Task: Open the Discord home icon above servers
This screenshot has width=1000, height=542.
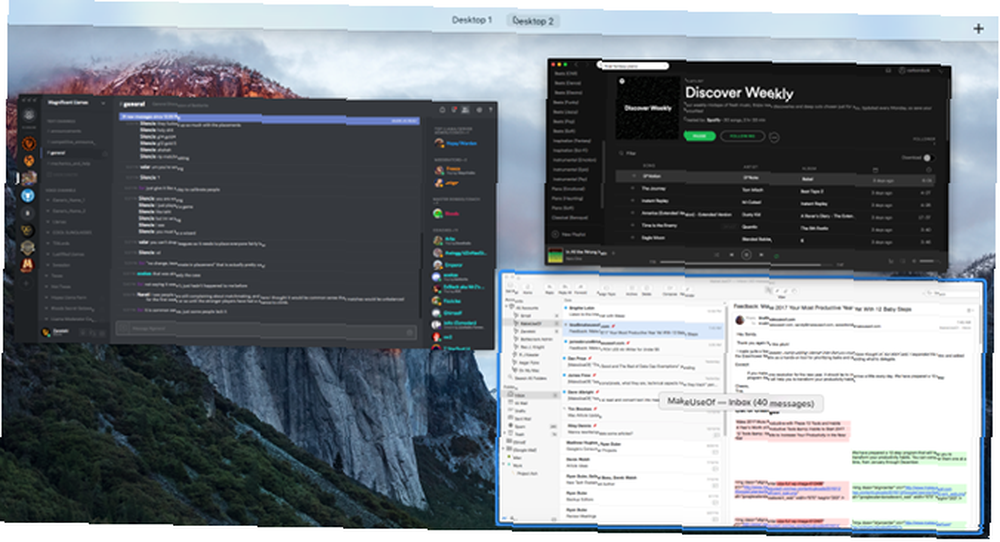Action: [29, 115]
